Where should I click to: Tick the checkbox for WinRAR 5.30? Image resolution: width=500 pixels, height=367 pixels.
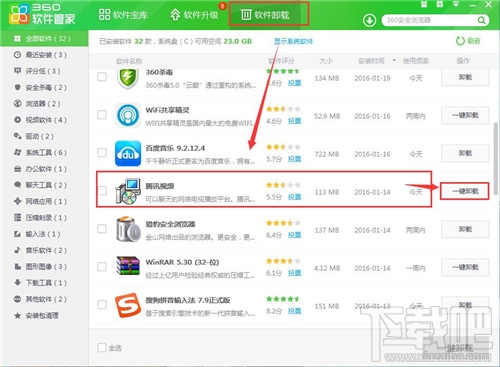102,267
